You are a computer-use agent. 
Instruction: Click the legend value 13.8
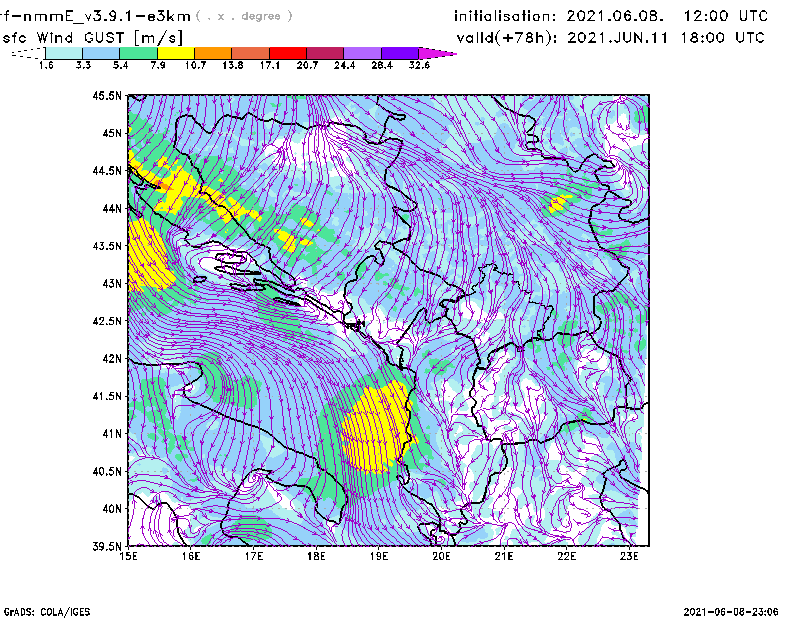tap(233, 65)
